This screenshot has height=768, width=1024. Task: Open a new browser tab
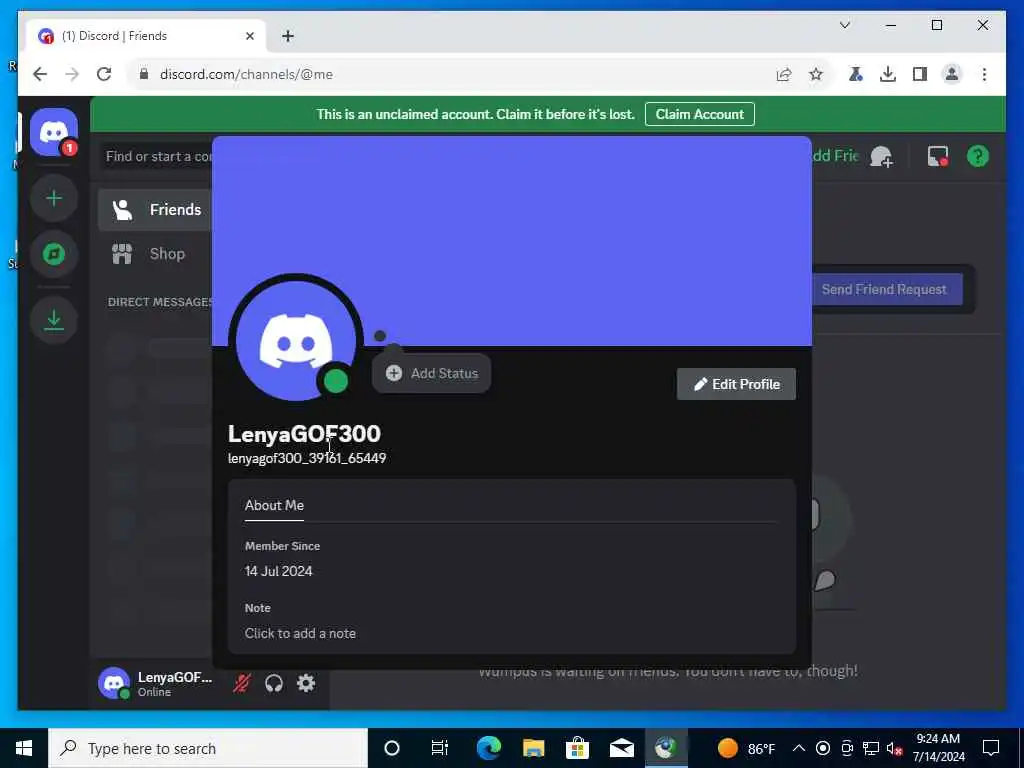click(x=288, y=37)
